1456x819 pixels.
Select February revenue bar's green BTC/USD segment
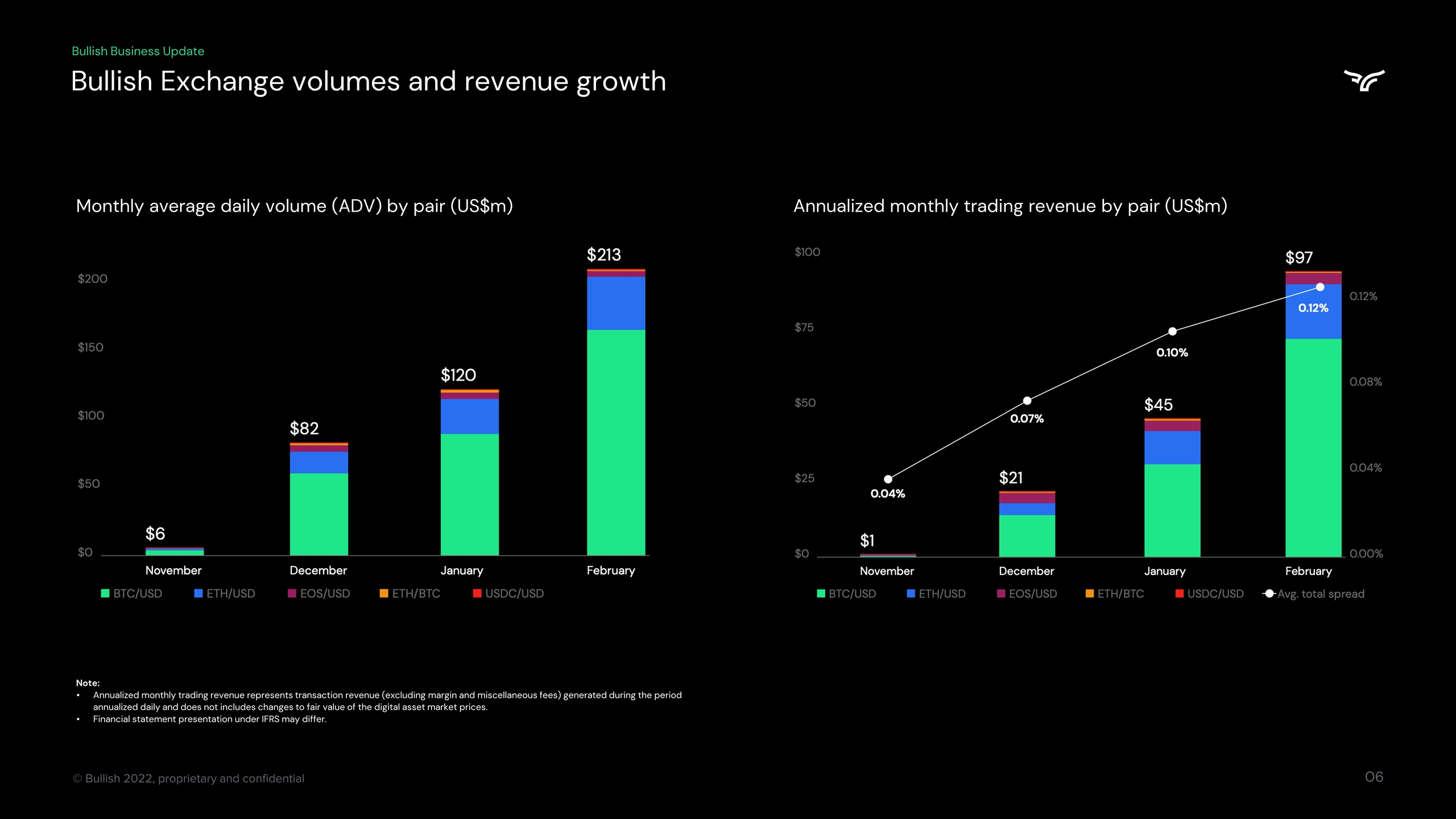pyautogui.click(x=1313, y=448)
